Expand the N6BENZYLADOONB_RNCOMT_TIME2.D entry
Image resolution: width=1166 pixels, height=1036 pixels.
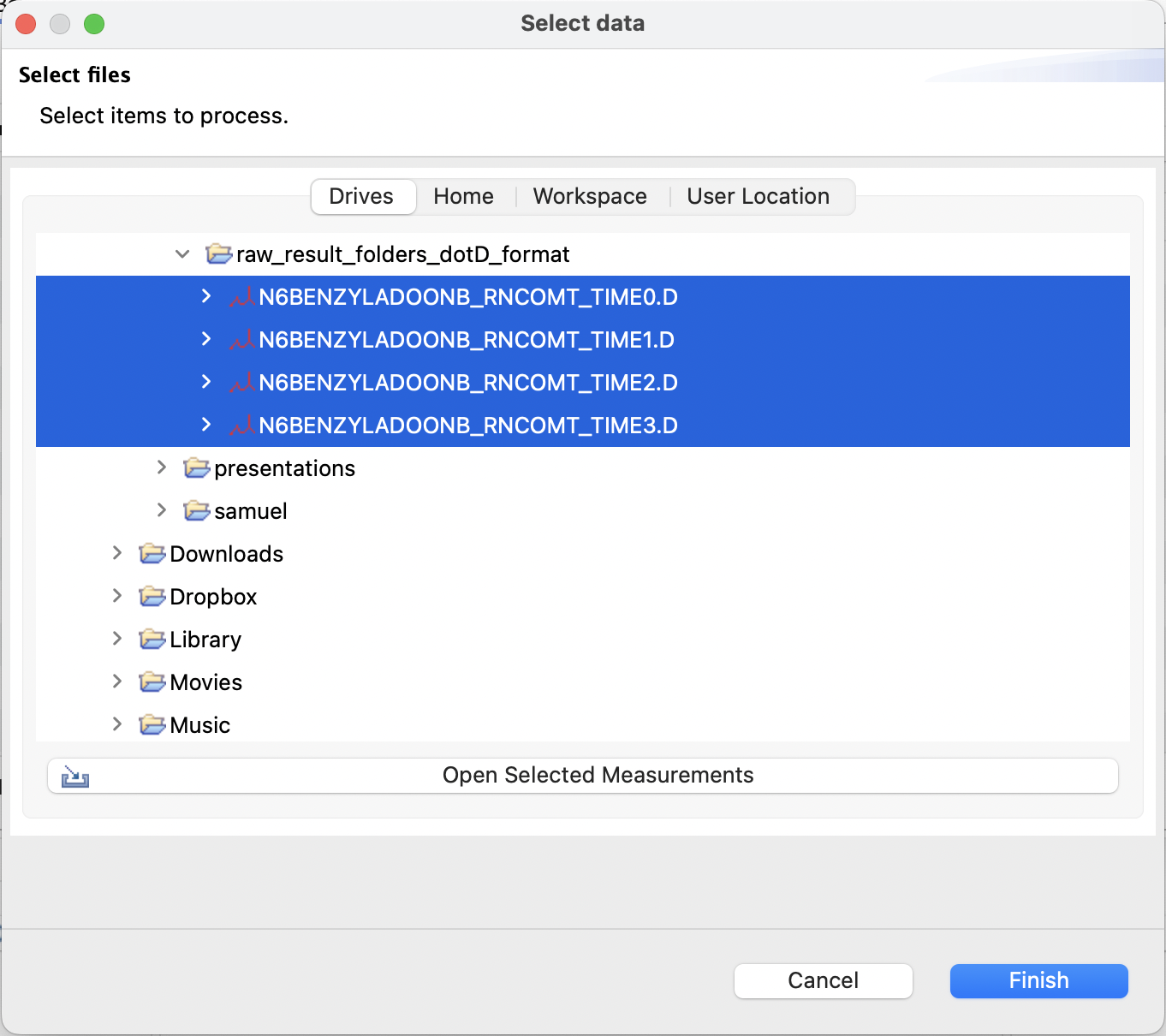click(205, 382)
